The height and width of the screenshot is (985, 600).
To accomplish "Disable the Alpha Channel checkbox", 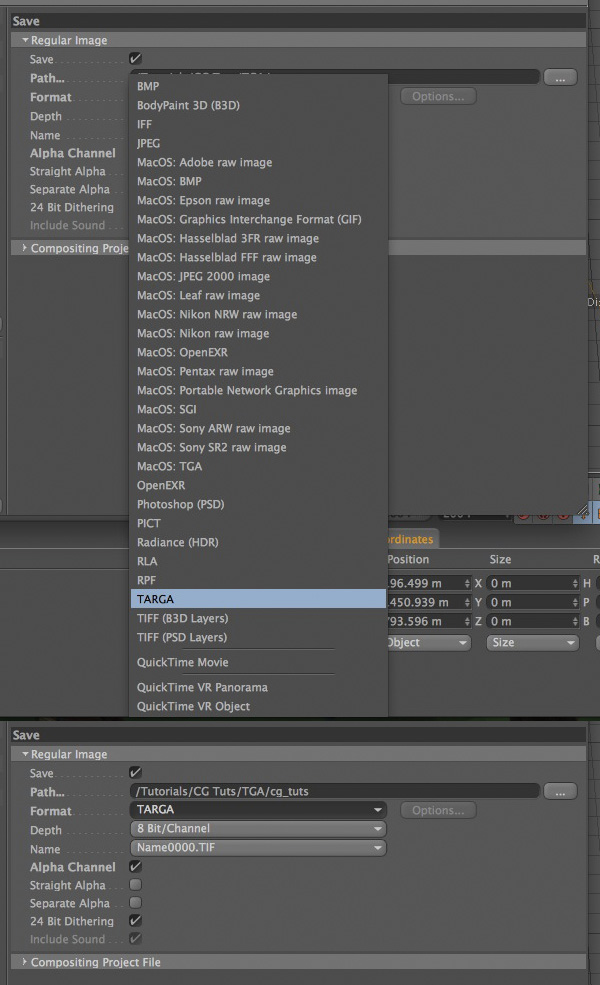I will 135,866.
